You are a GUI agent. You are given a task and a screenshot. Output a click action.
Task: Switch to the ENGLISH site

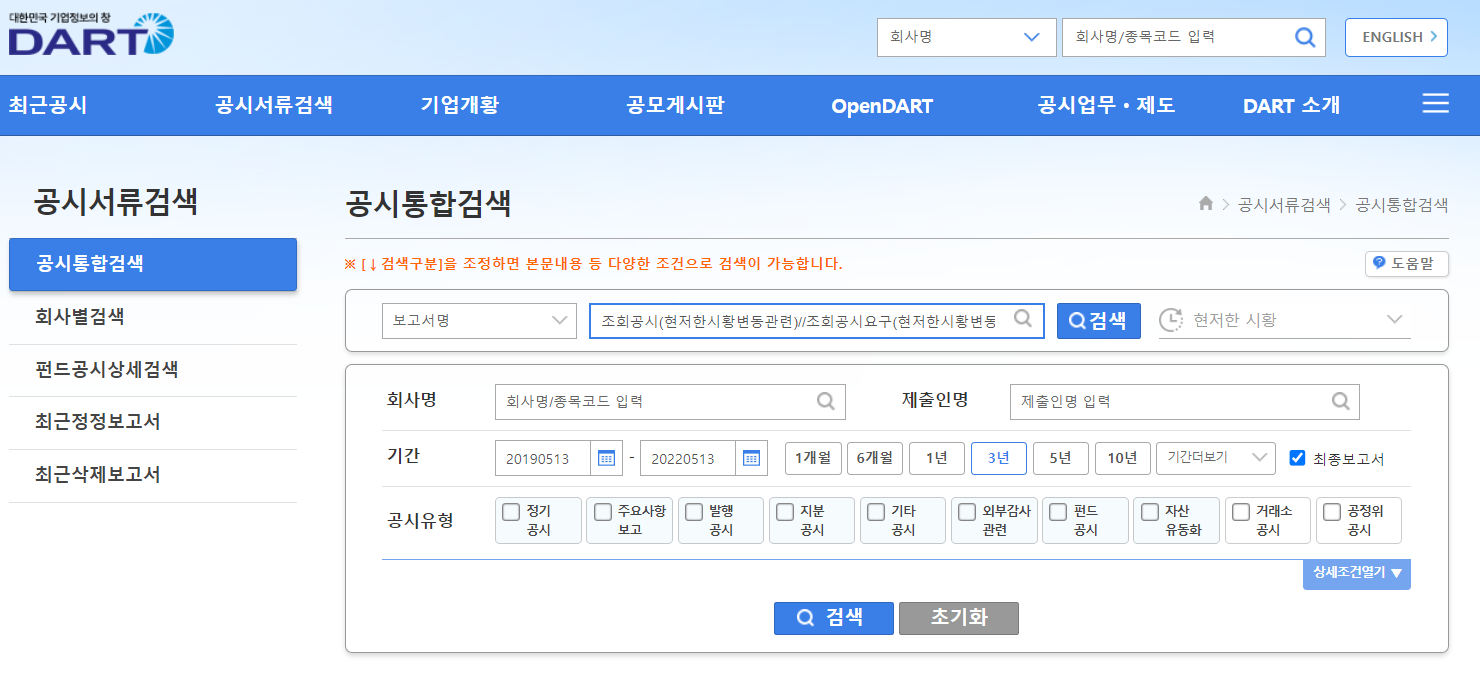tap(1396, 37)
